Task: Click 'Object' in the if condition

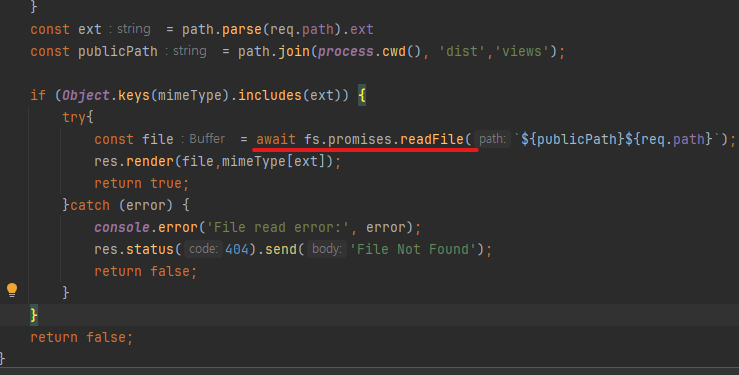Action: [x=86, y=95]
